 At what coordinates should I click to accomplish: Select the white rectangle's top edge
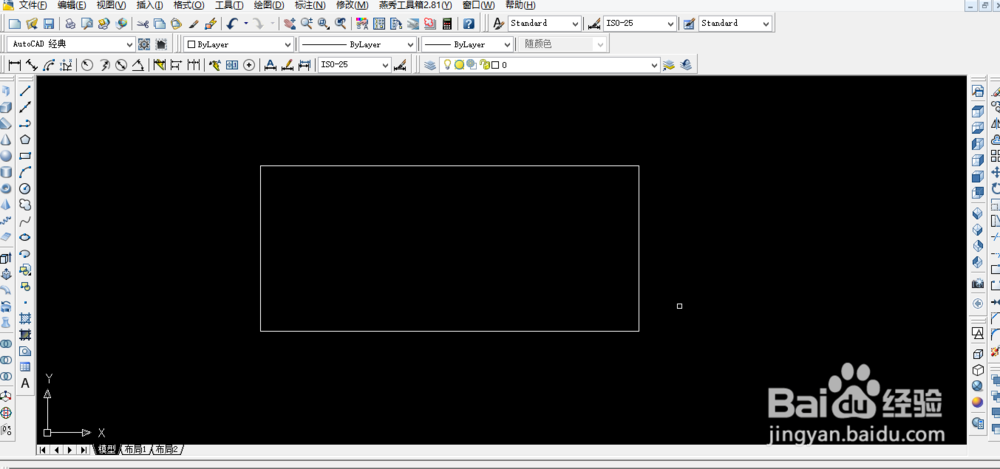pyautogui.click(x=450, y=166)
